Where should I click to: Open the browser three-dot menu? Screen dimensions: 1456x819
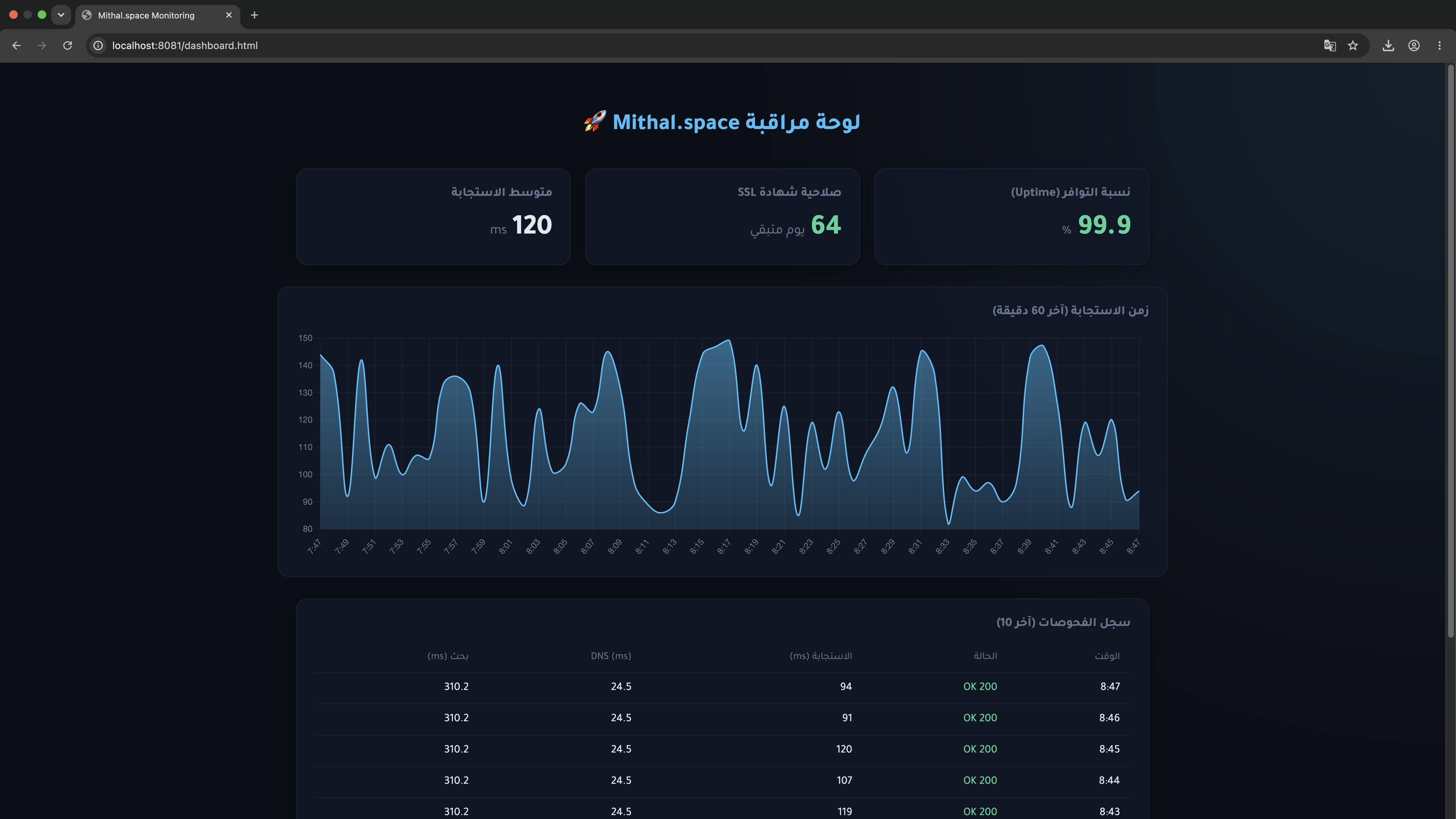click(1439, 46)
